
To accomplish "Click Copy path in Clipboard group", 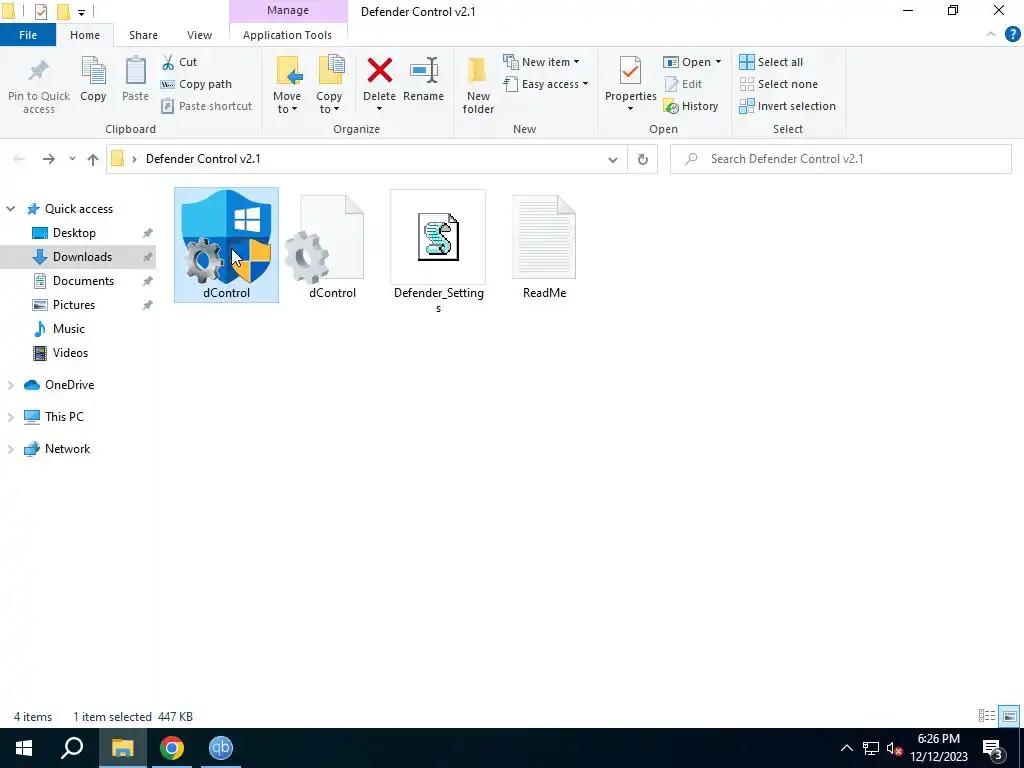I will coord(196,84).
